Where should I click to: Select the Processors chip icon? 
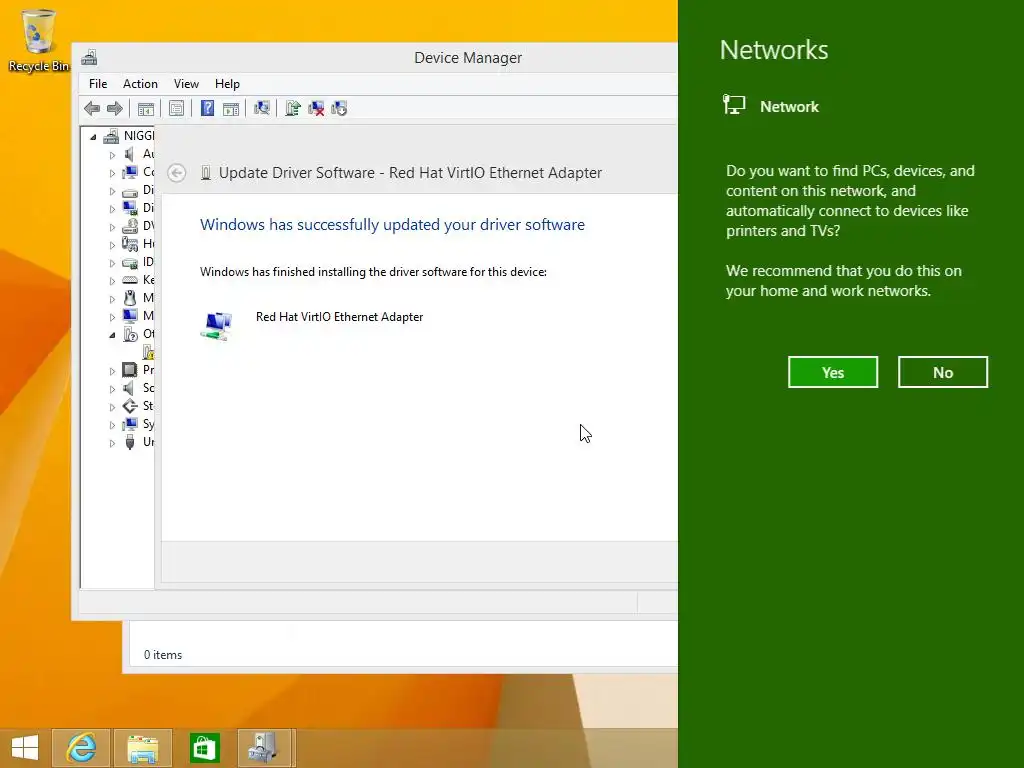point(130,370)
